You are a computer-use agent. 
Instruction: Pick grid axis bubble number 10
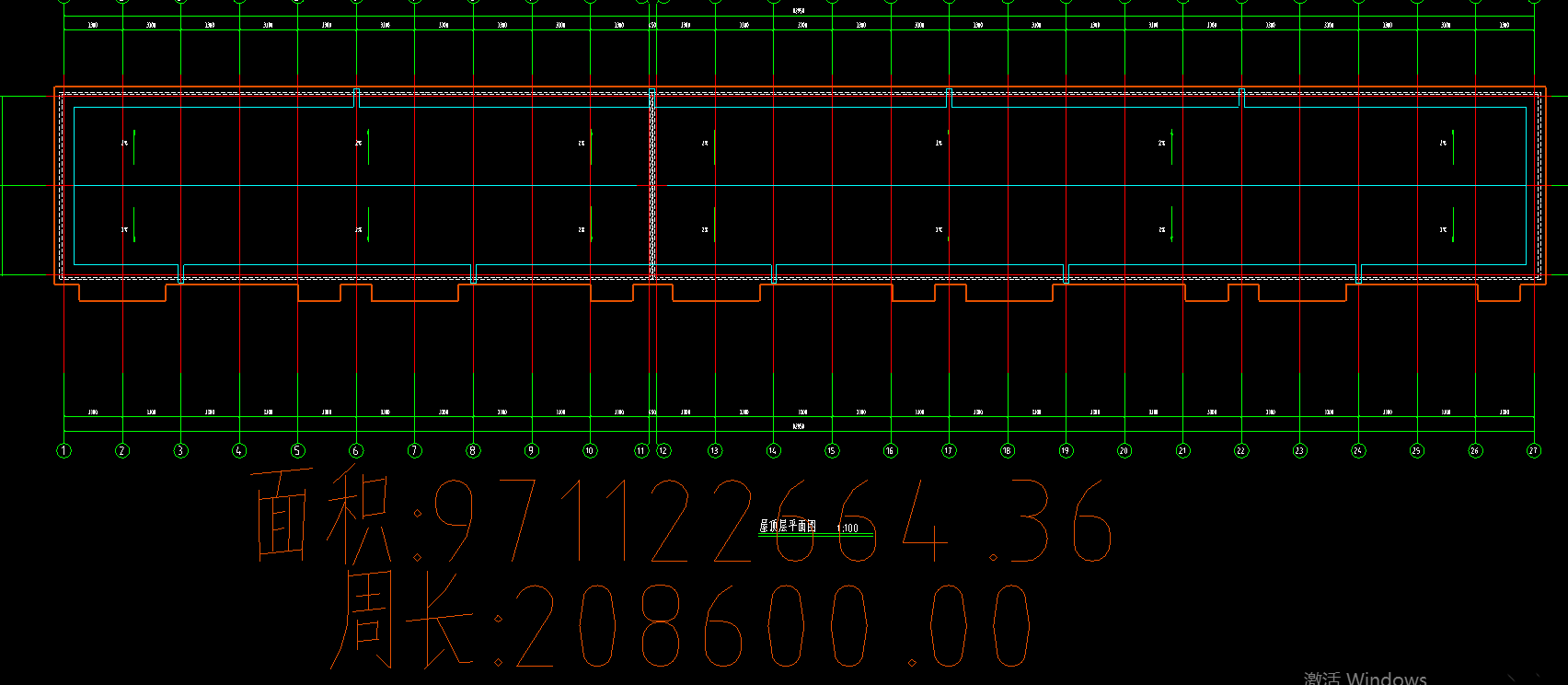[590, 450]
